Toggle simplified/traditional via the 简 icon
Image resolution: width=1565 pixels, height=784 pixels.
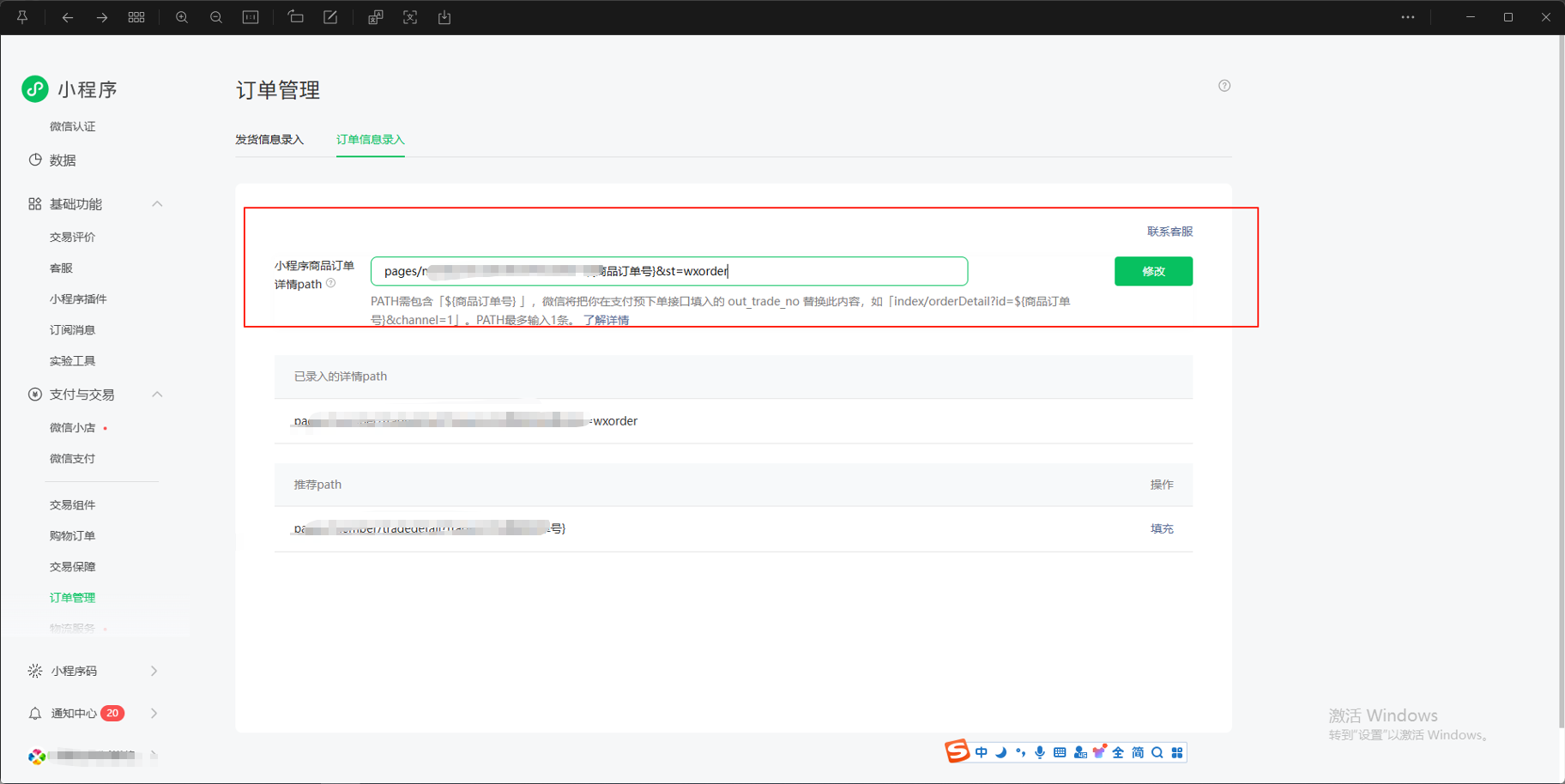coord(1138,752)
